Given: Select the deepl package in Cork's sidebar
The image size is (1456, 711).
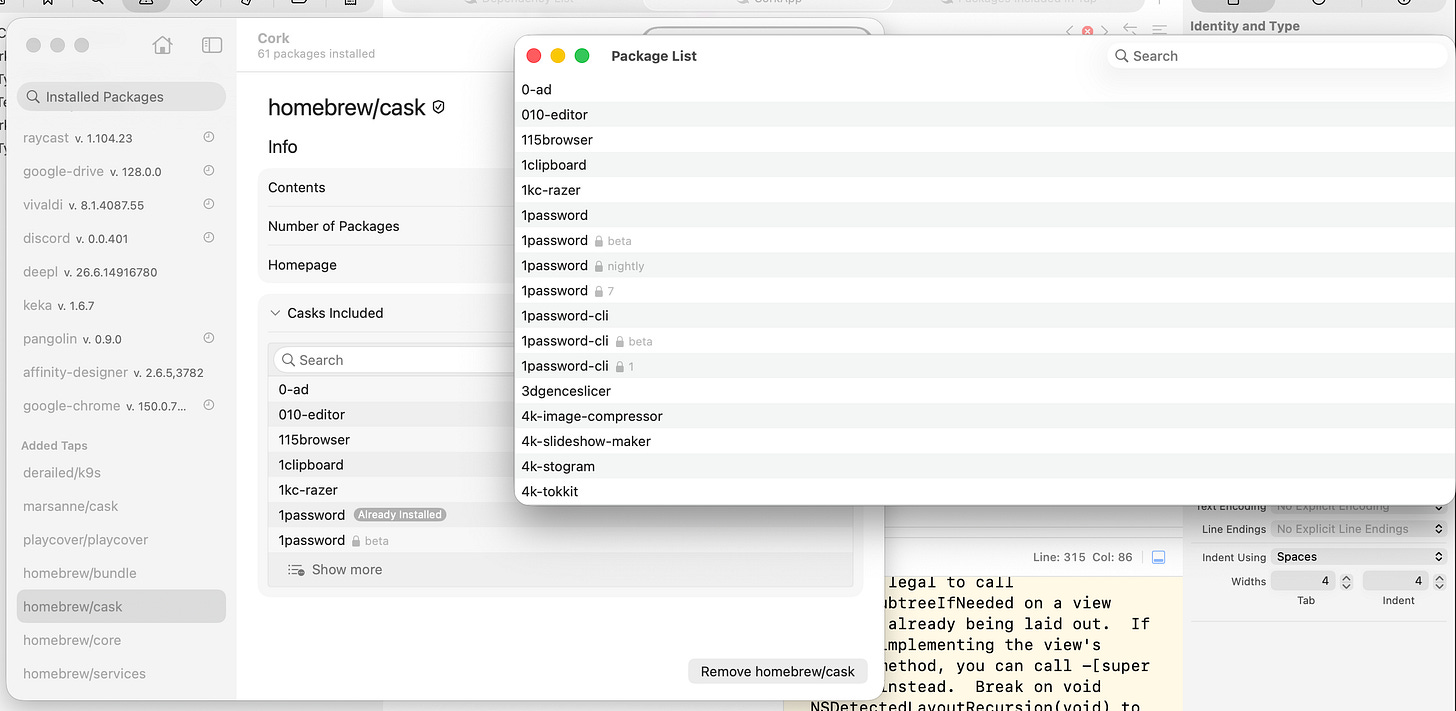Looking at the screenshot, I should tap(121, 272).
